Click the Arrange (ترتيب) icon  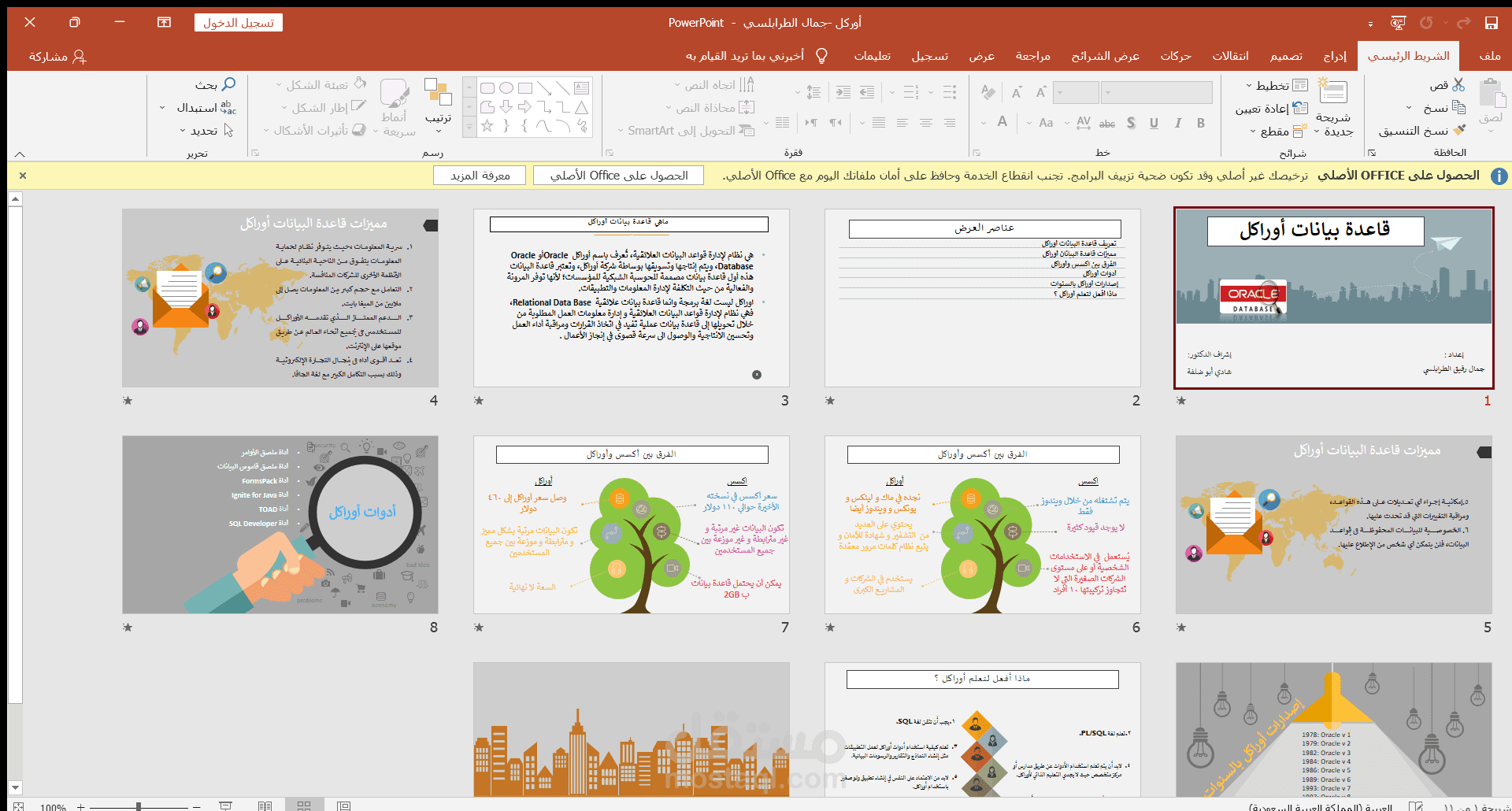click(438, 92)
